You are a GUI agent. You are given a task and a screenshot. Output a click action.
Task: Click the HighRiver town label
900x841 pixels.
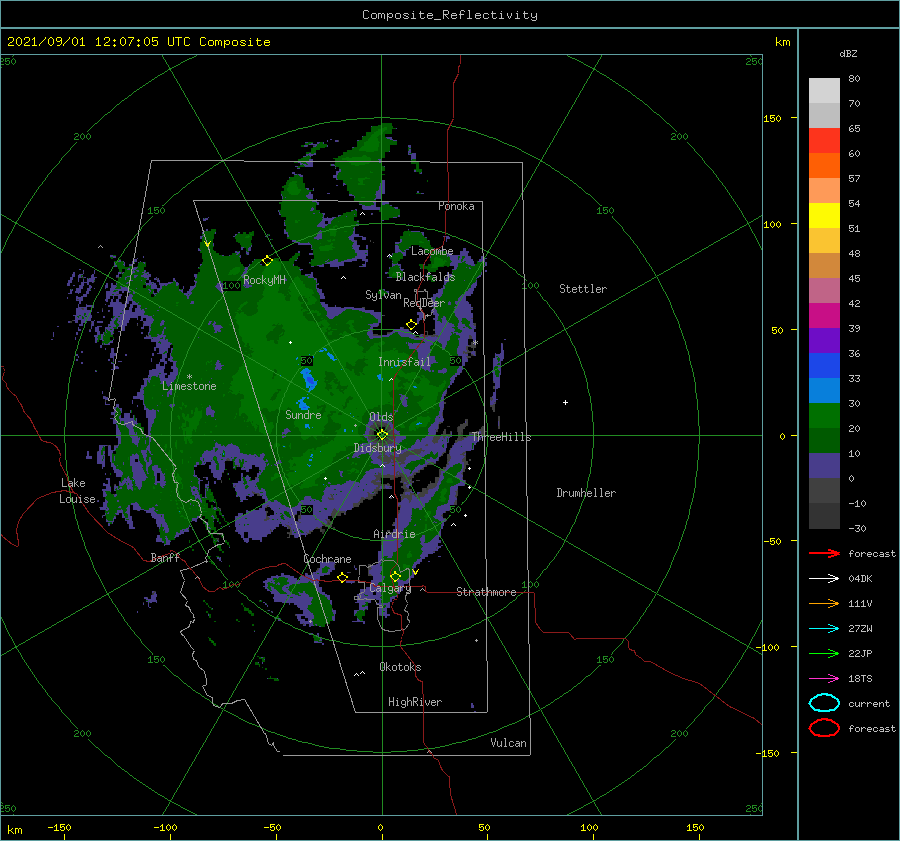coord(415,702)
